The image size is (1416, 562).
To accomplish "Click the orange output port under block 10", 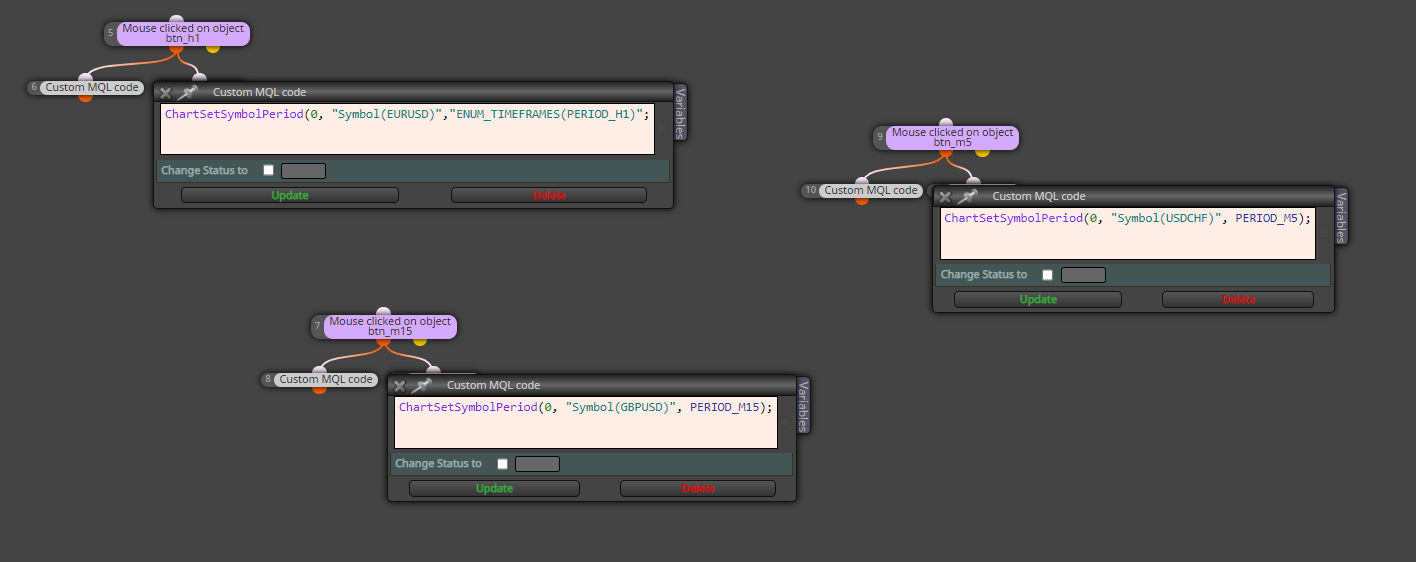I will point(862,200).
